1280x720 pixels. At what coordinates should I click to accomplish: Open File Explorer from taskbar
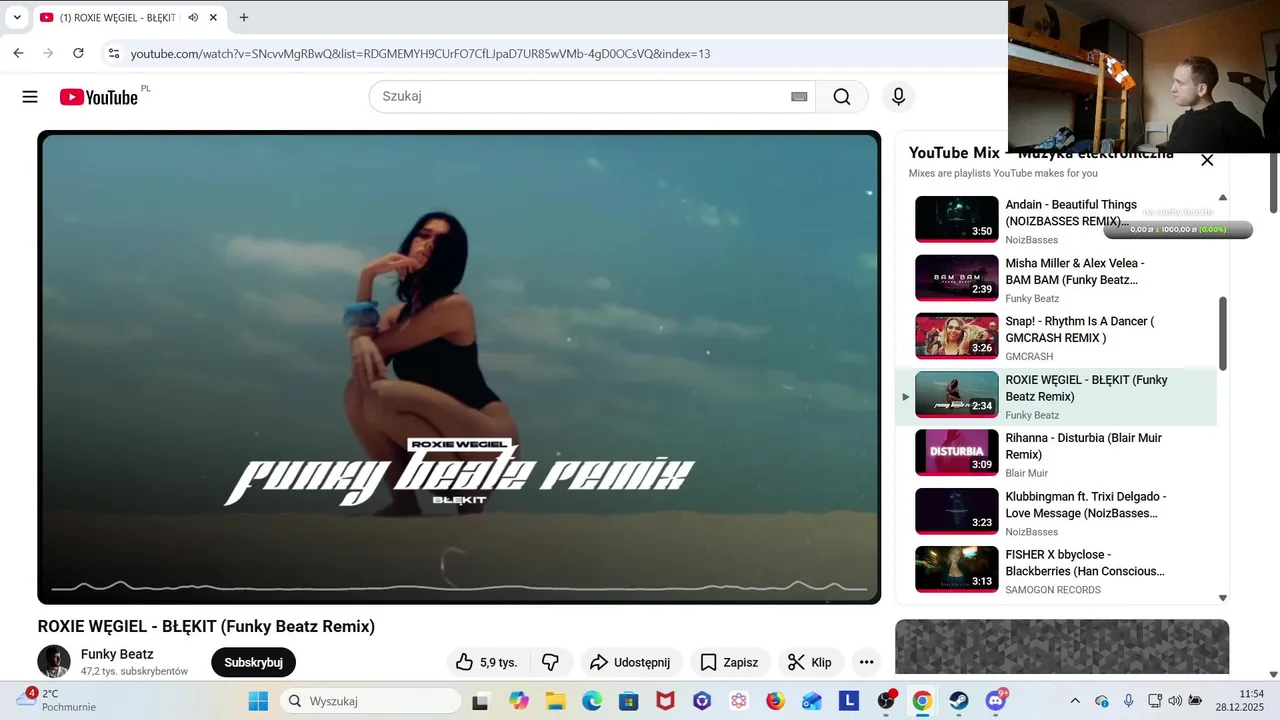pos(555,701)
